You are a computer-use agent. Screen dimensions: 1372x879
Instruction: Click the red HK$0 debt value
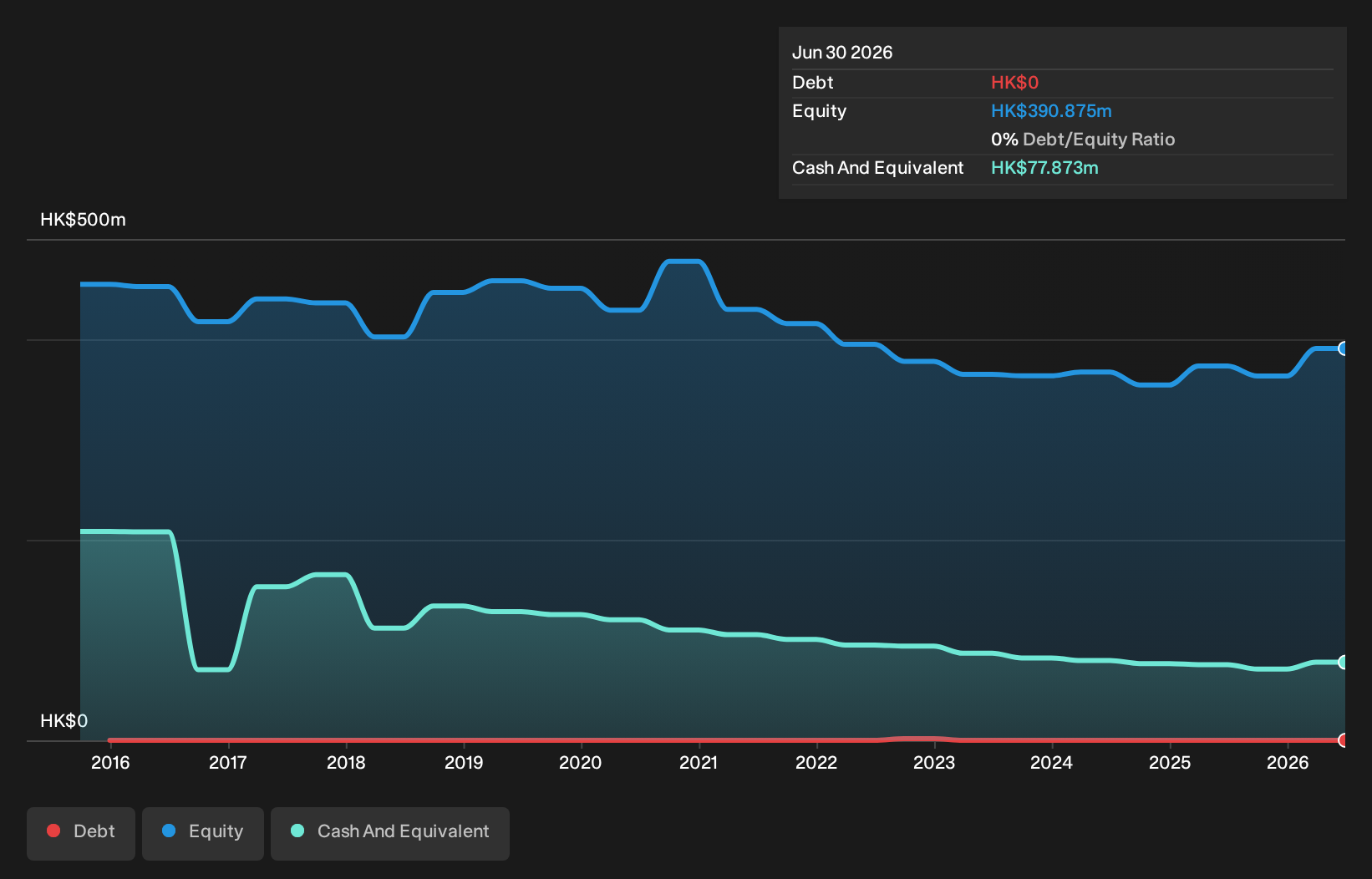(1014, 83)
